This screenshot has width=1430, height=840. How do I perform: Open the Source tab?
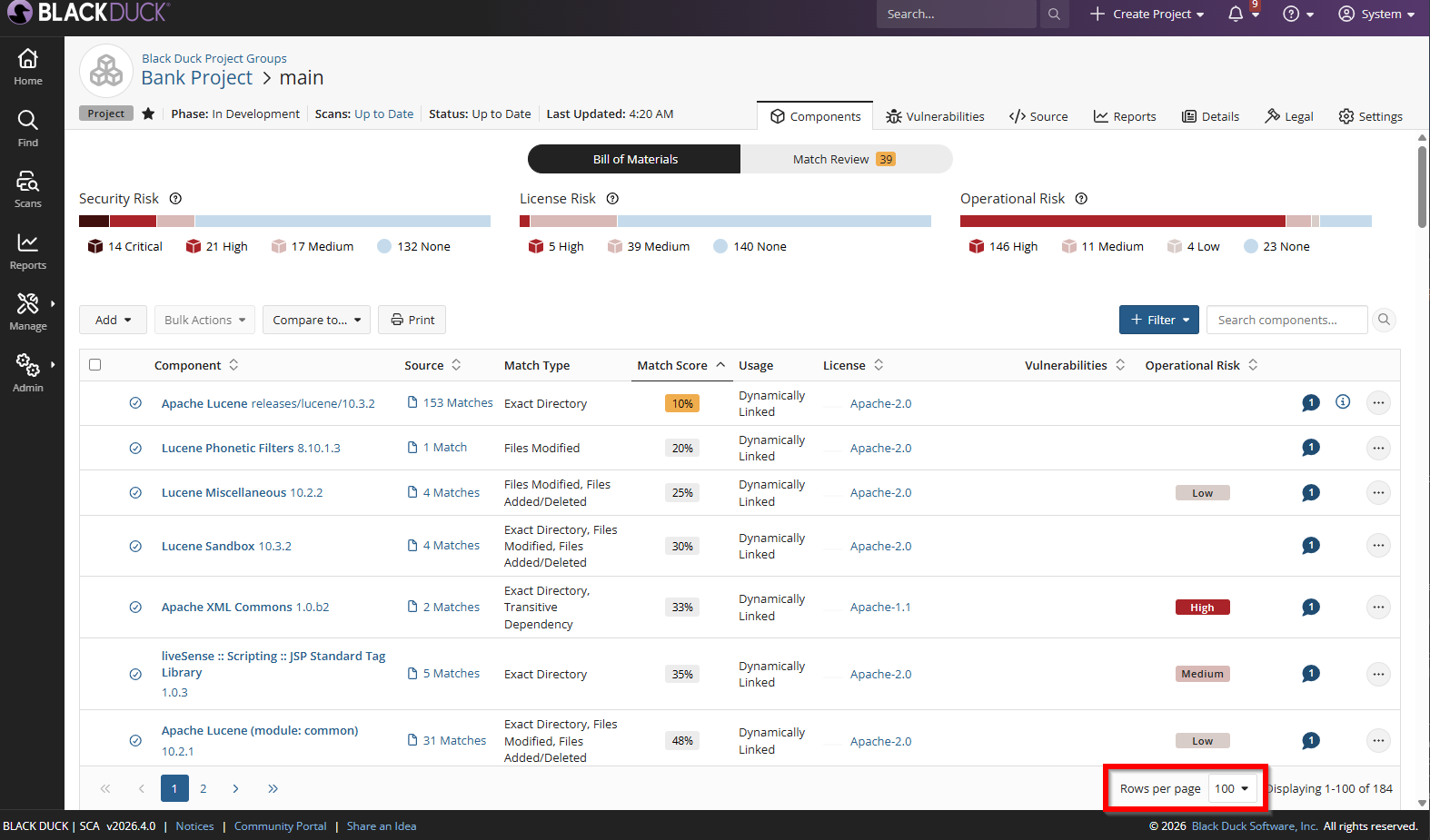pos(1038,116)
